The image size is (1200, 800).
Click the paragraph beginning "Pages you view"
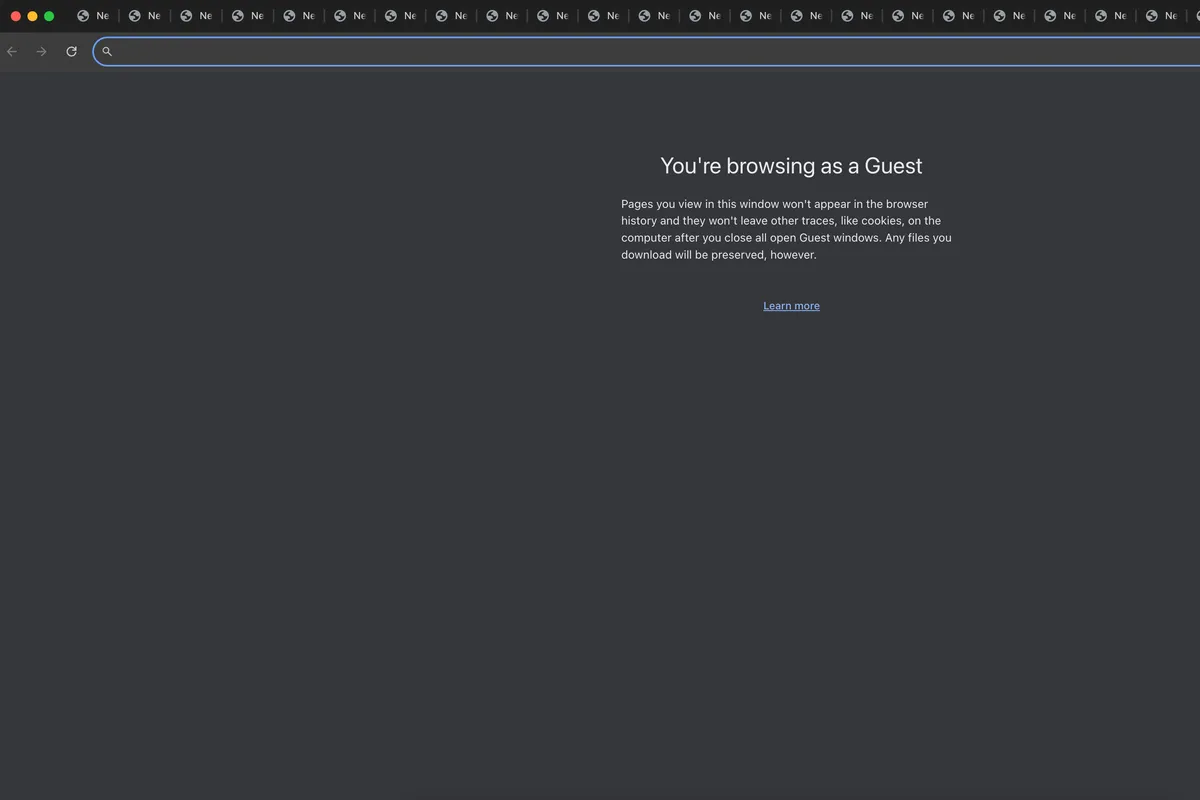pos(787,229)
